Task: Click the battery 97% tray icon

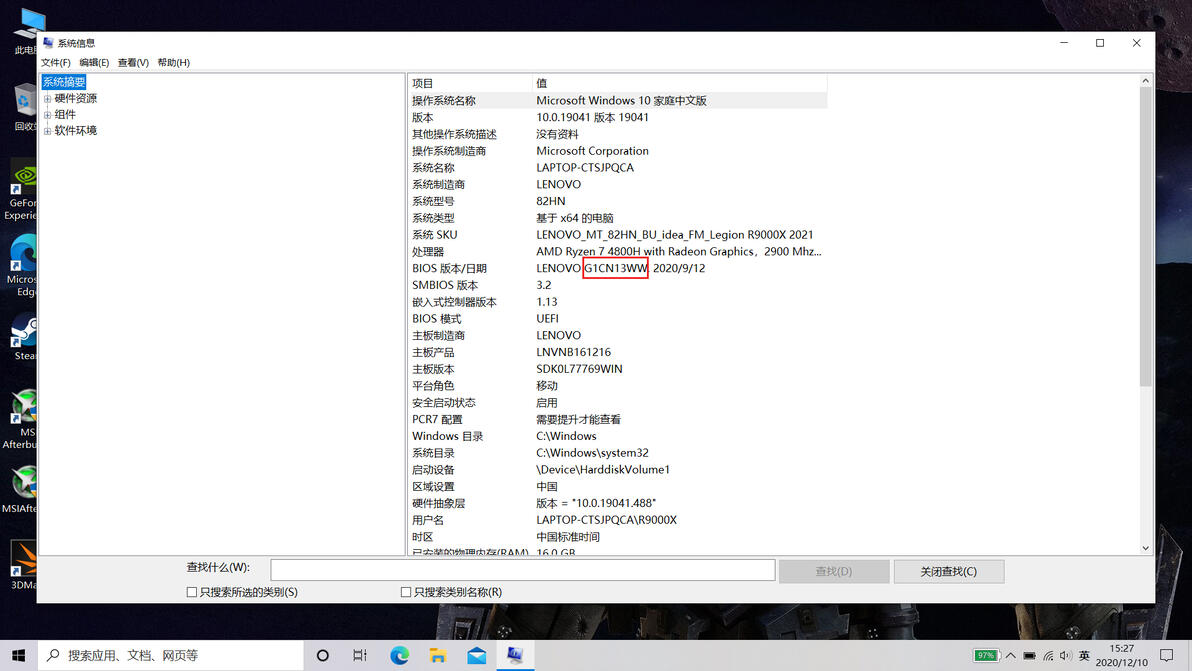Action: tap(986, 655)
